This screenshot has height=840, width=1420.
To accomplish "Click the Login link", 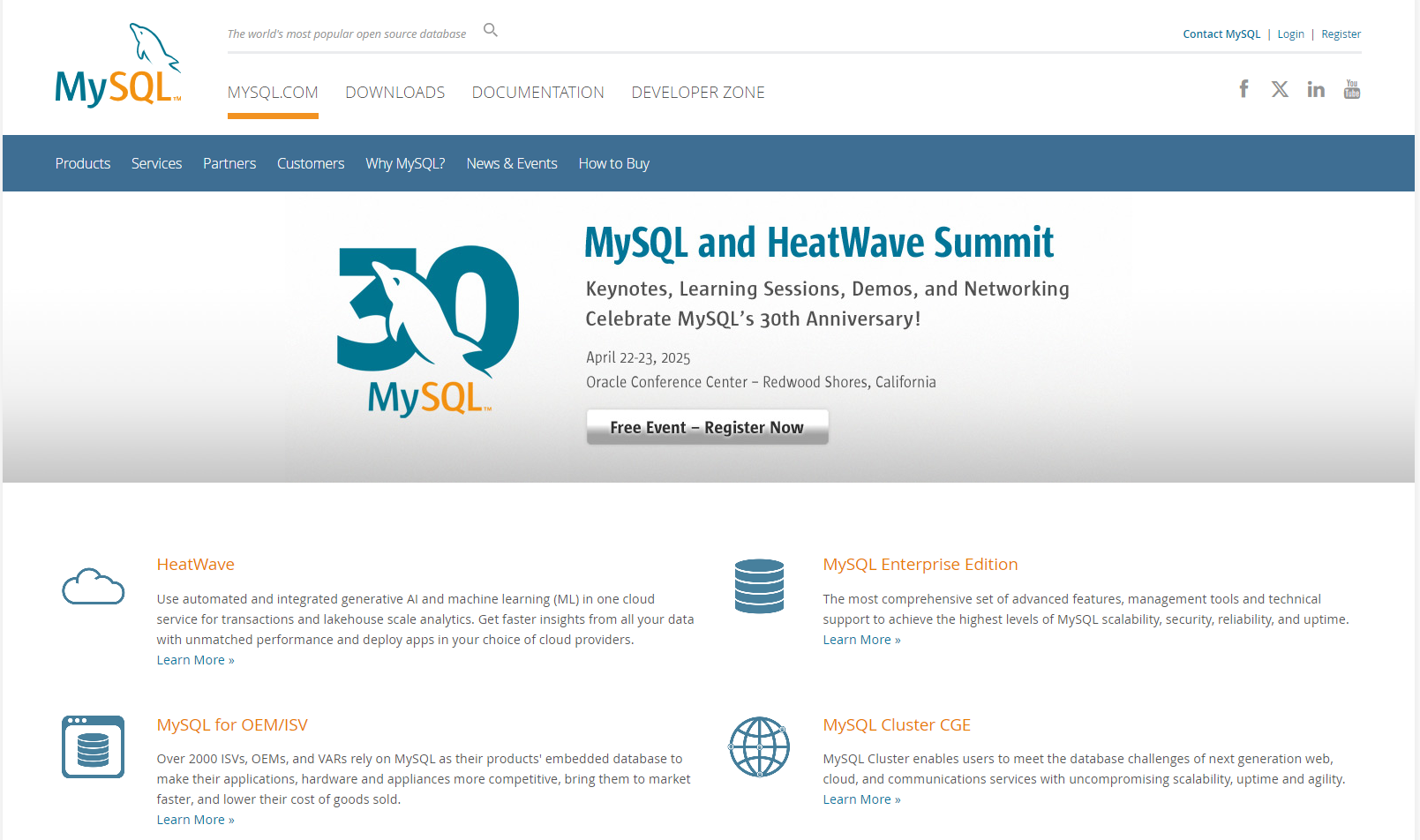I will 1290,34.
